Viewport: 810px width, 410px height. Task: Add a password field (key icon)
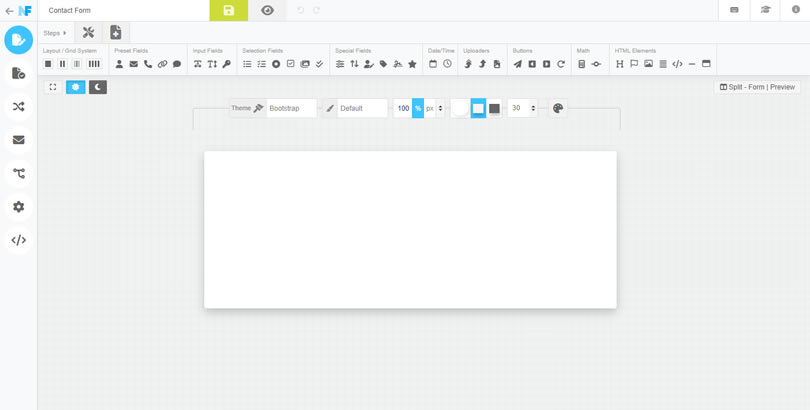226,64
